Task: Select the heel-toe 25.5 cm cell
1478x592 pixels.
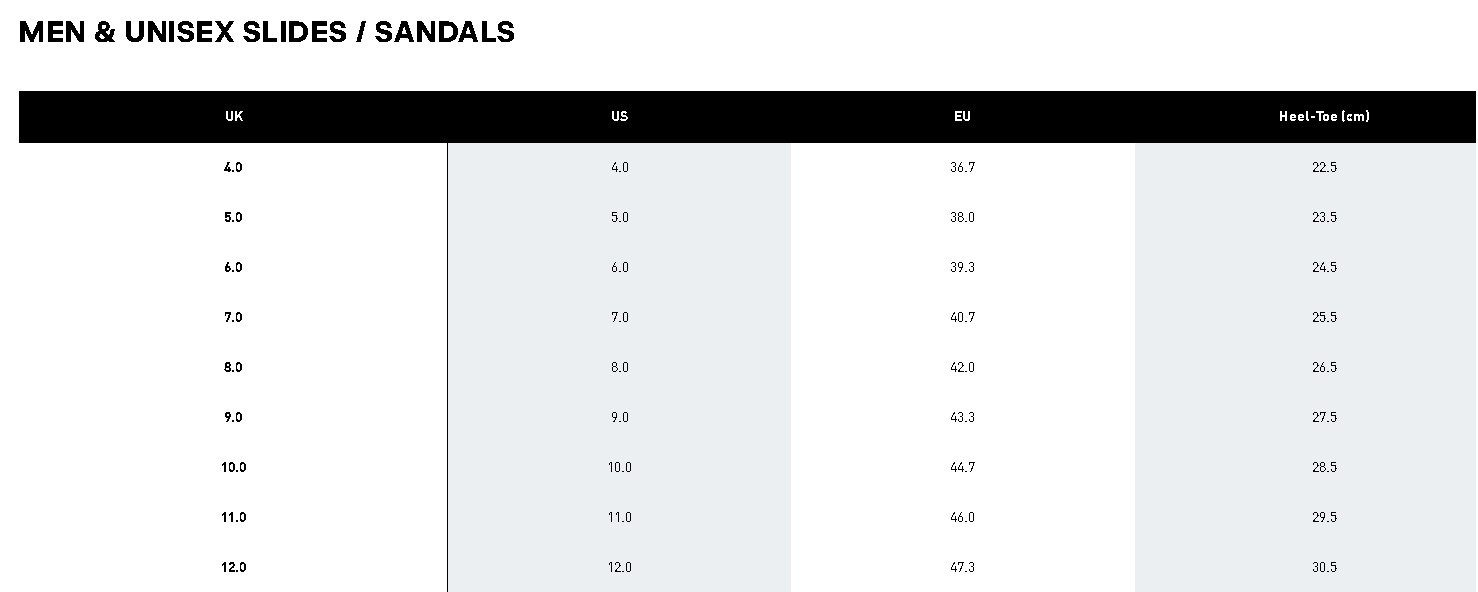Action: (1324, 317)
